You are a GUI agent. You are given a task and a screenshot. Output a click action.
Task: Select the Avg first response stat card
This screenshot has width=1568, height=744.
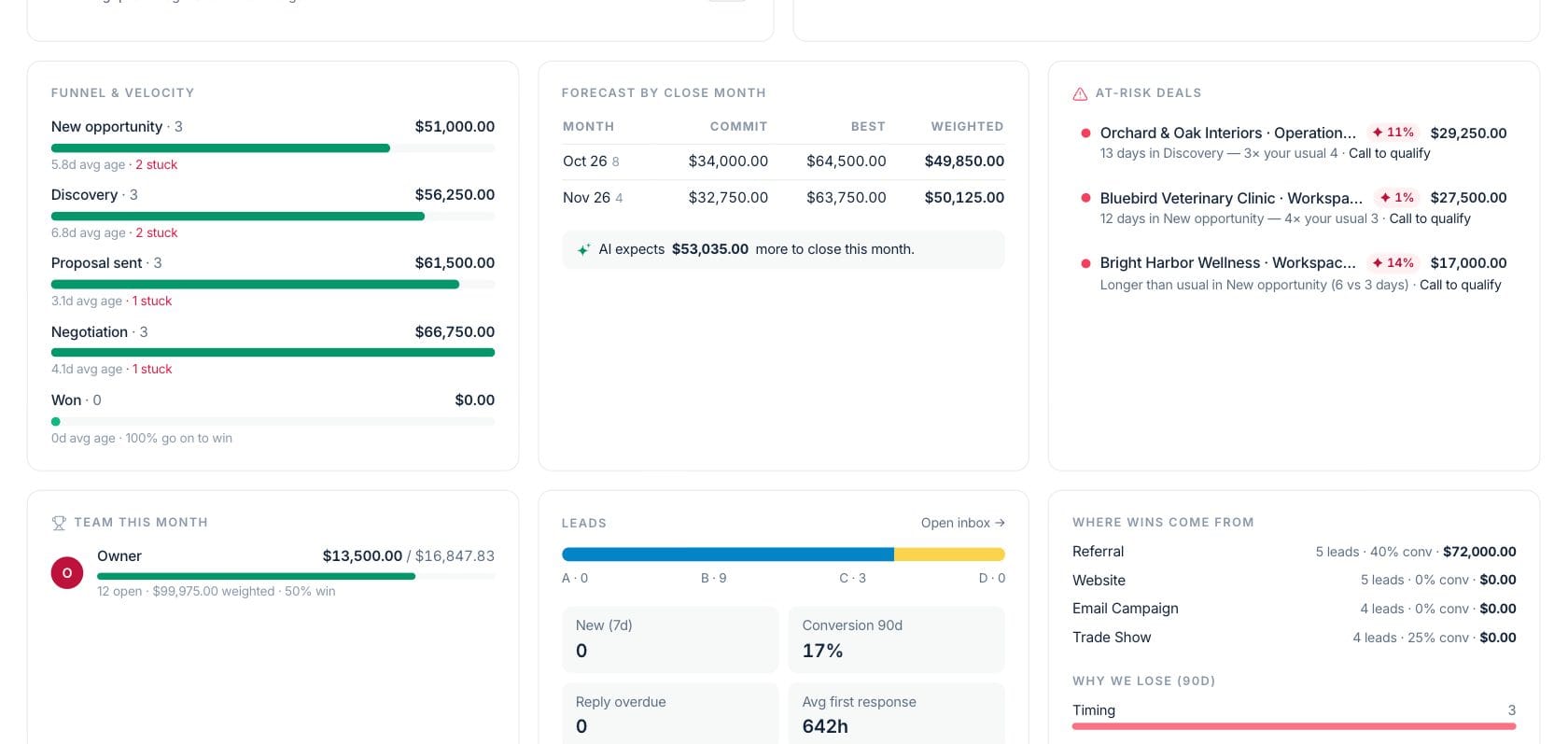pyautogui.click(x=896, y=715)
